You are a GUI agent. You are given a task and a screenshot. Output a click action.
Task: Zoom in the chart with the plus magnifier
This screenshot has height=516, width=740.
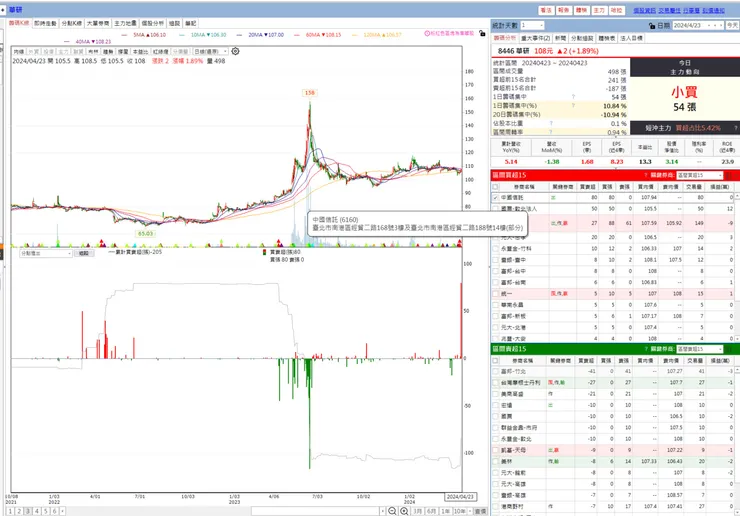pyautogui.click(x=404, y=511)
